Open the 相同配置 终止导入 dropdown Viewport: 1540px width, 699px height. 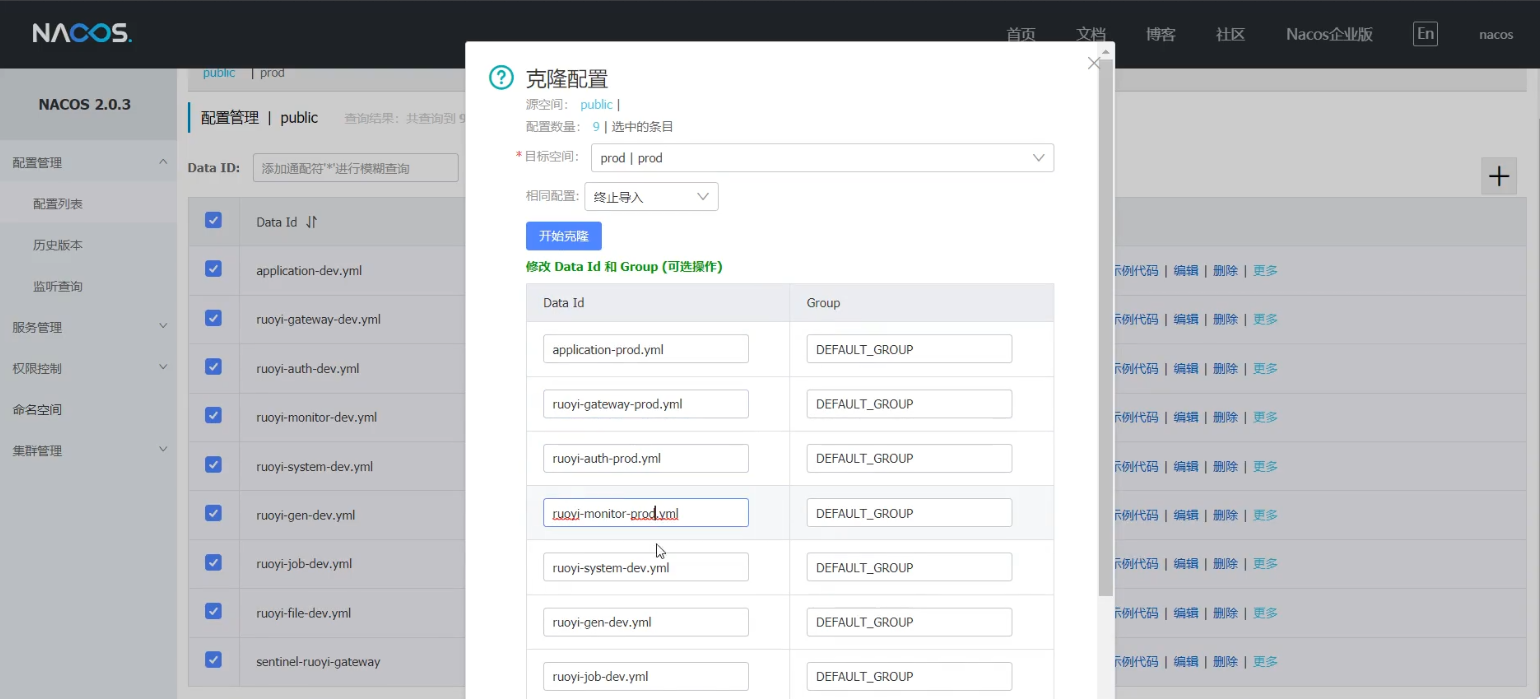click(651, 197)
